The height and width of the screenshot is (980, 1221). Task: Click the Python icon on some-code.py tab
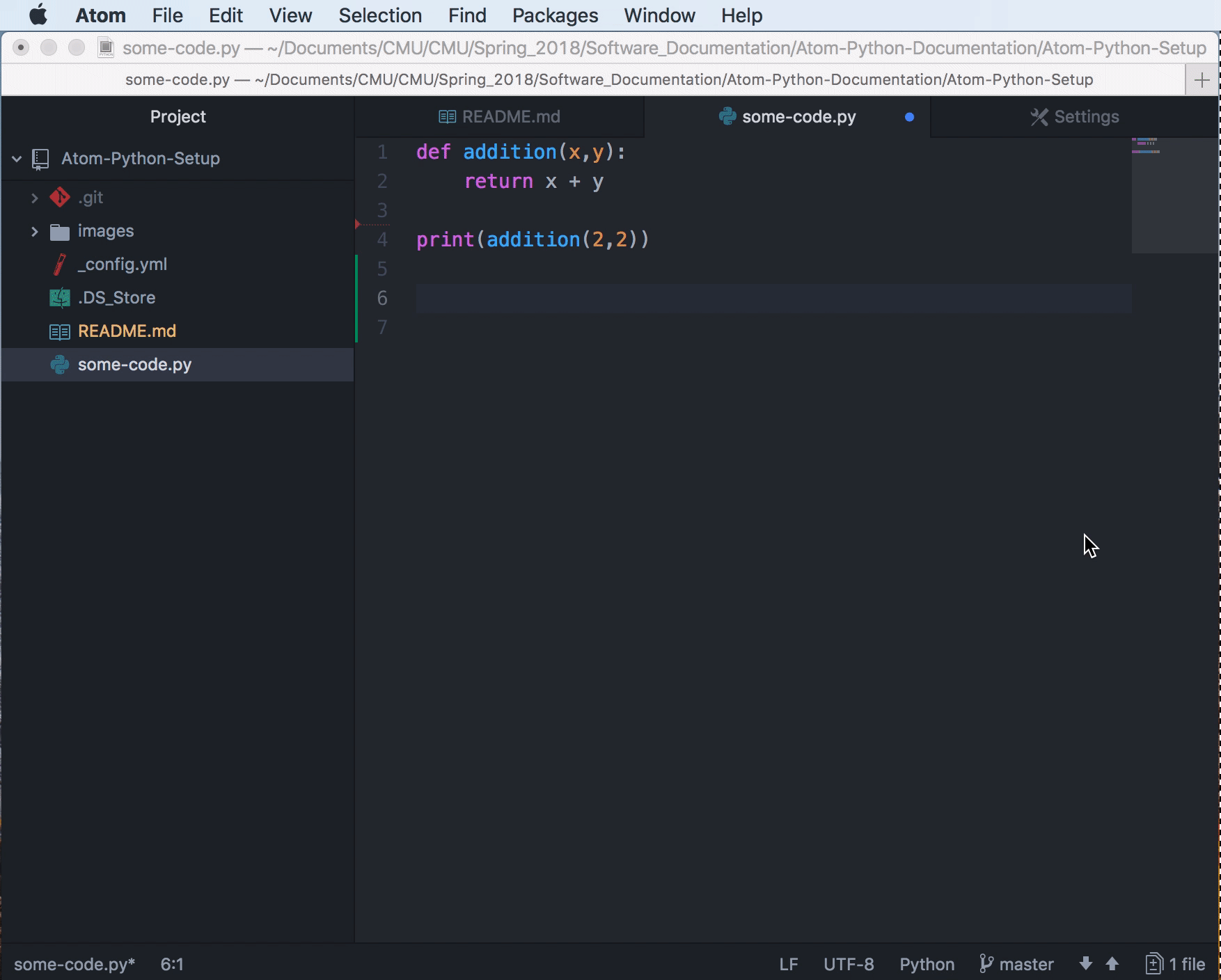pos(727,116)
